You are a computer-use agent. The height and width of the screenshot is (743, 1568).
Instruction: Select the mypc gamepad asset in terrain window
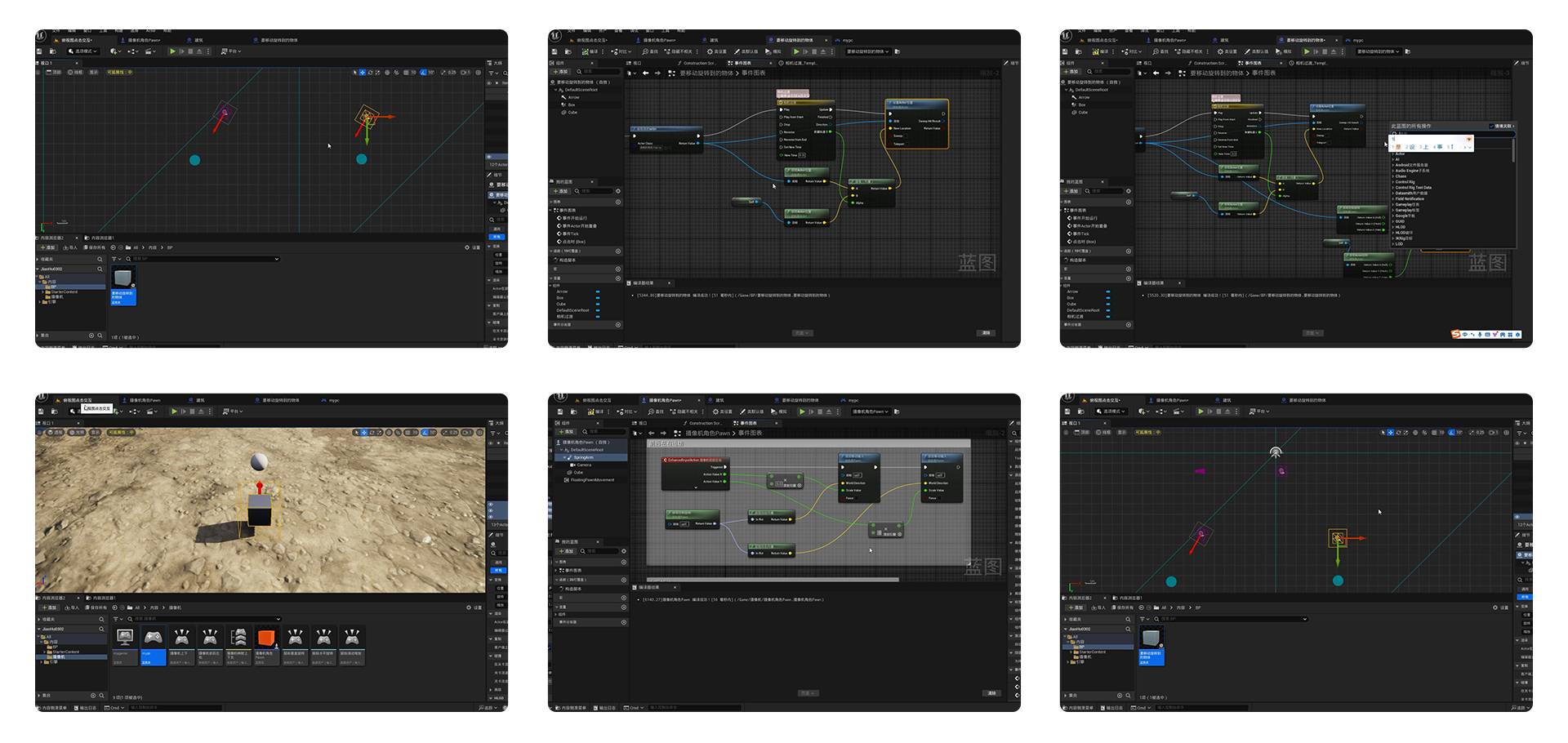click(x=154, y=645)
